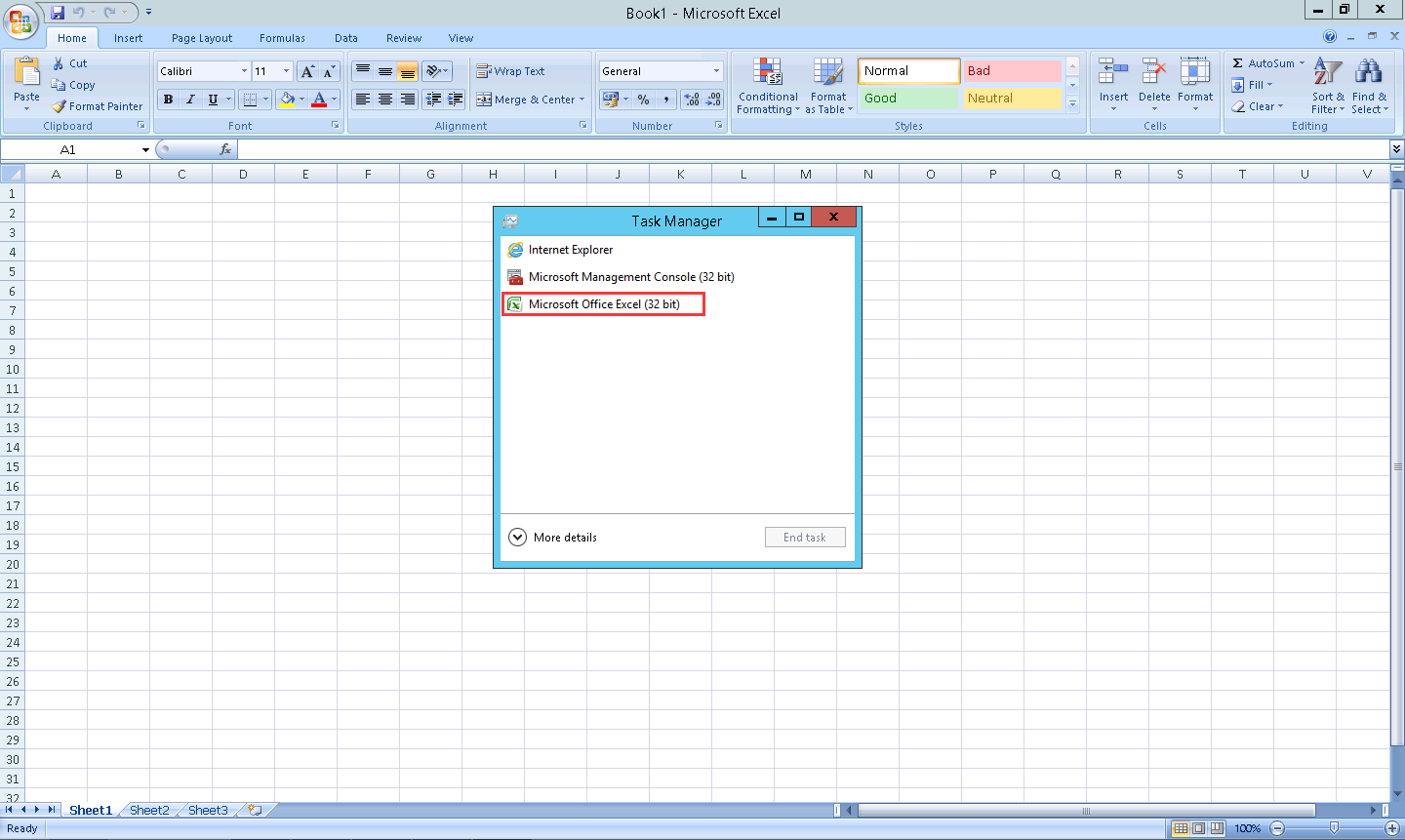1405x840 pixels.
Task: Open Merge & Center dropdown arrow
Action: coord(582,100)
